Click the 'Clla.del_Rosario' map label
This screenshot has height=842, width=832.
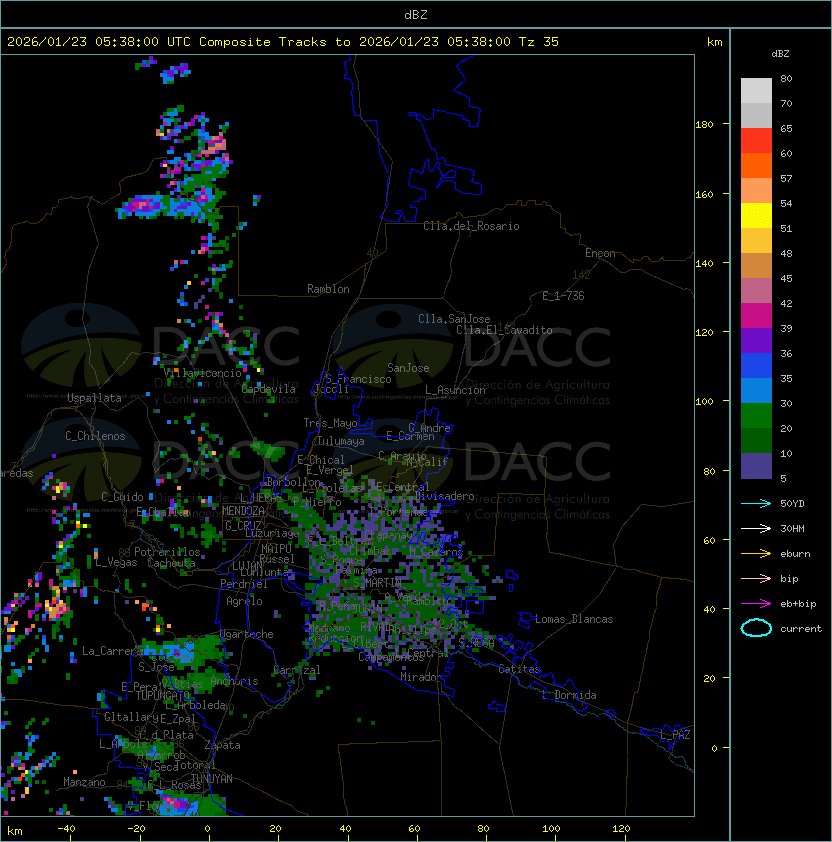coord(471,226)
